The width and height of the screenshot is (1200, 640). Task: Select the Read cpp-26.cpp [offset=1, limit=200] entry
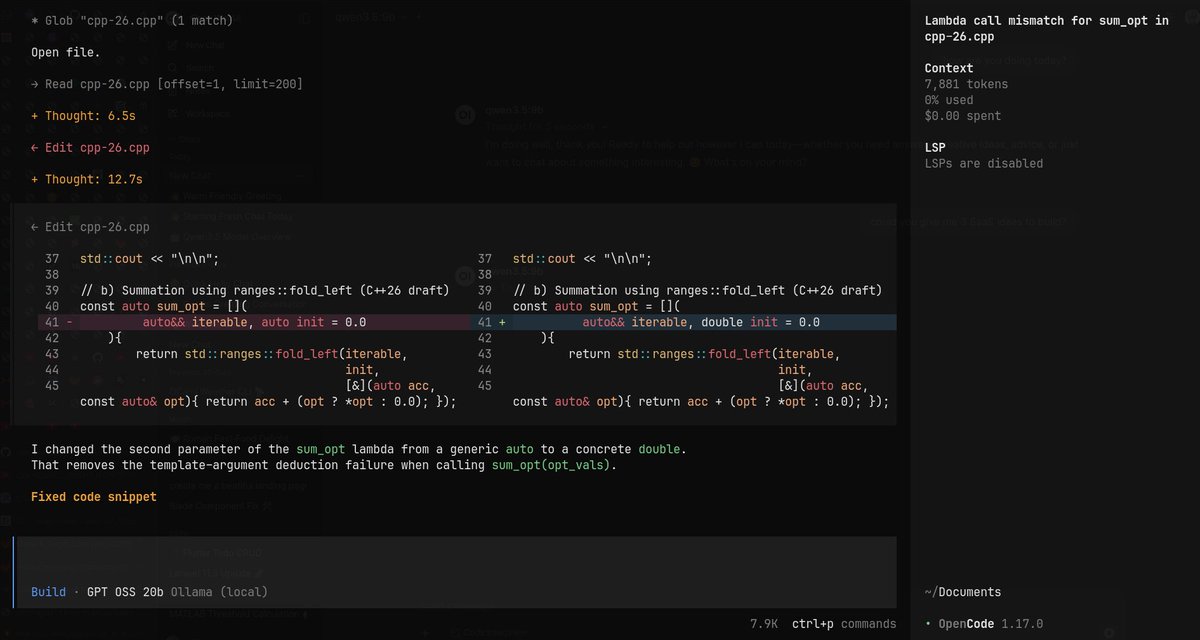(167, 84)
